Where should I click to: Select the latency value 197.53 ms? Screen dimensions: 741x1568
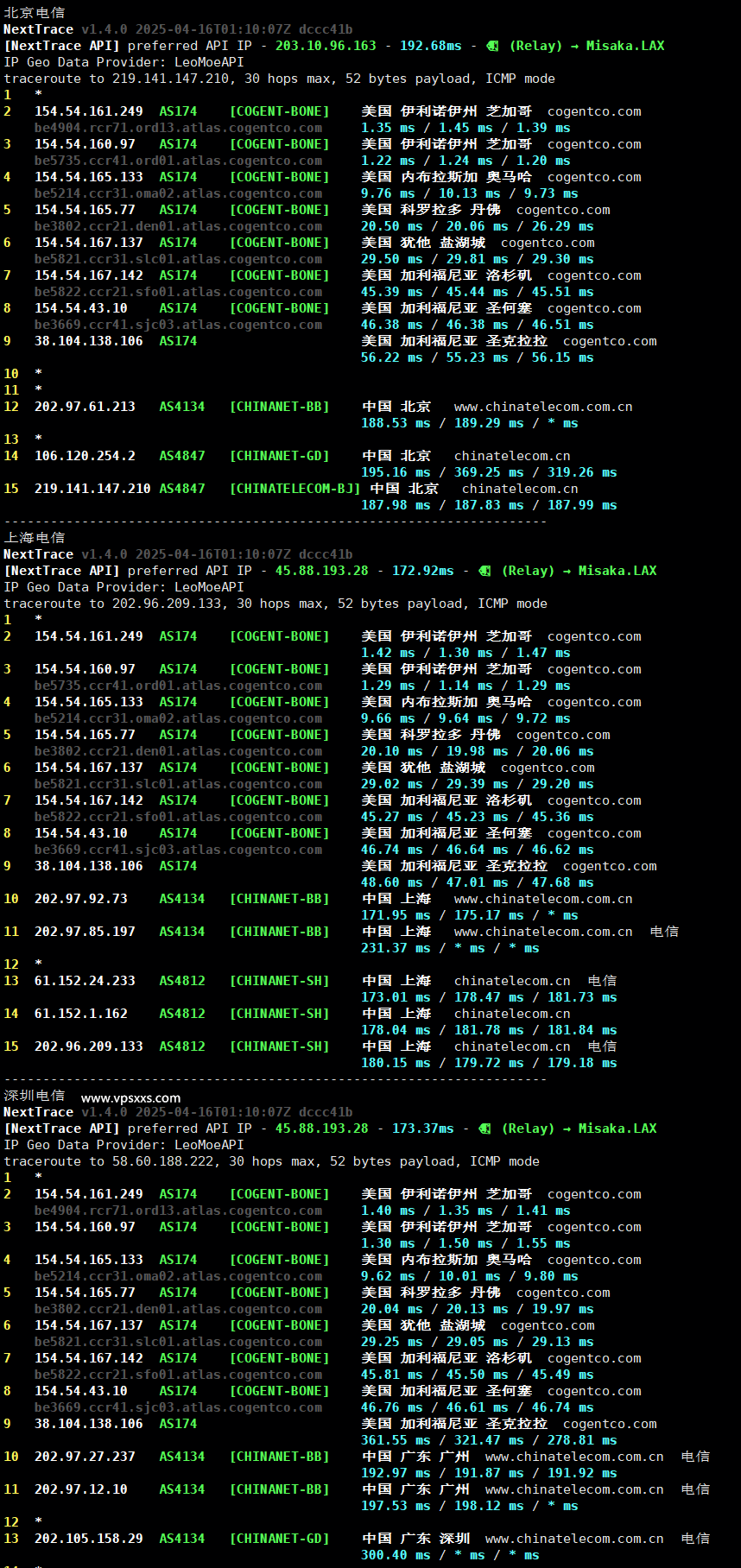396,1506
